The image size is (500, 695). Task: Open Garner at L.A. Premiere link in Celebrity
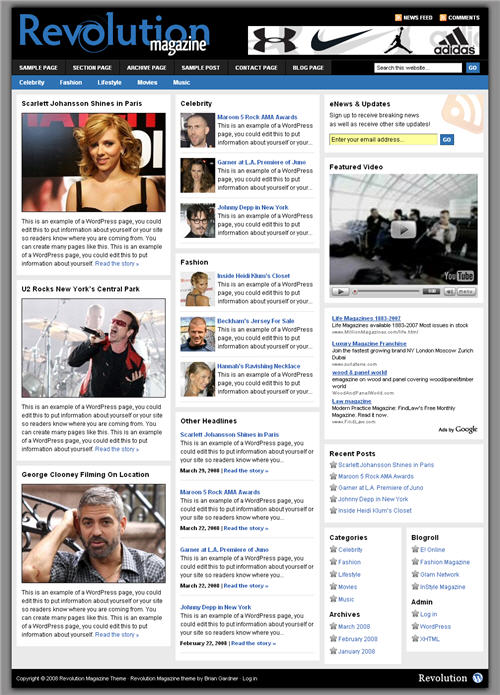coord(262,162)
